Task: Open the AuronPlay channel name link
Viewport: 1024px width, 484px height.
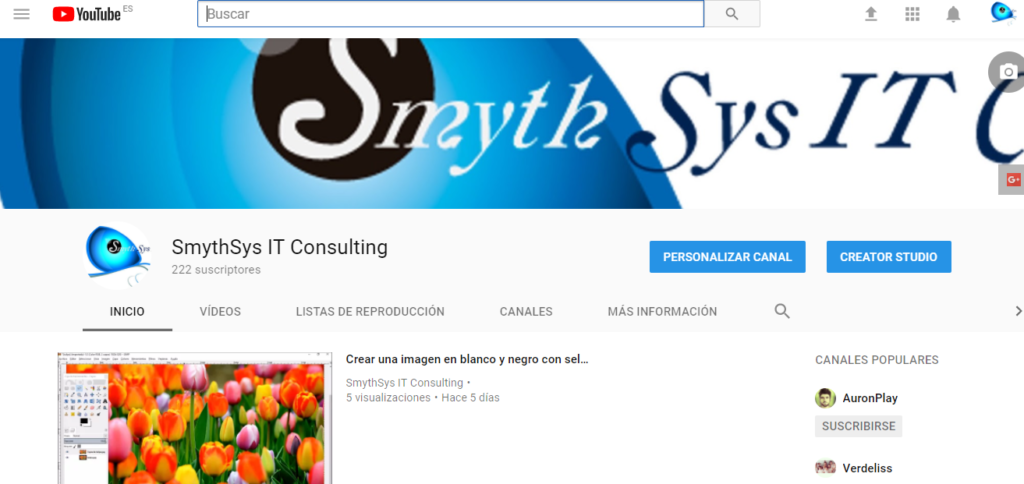Action: click(870, 398)
